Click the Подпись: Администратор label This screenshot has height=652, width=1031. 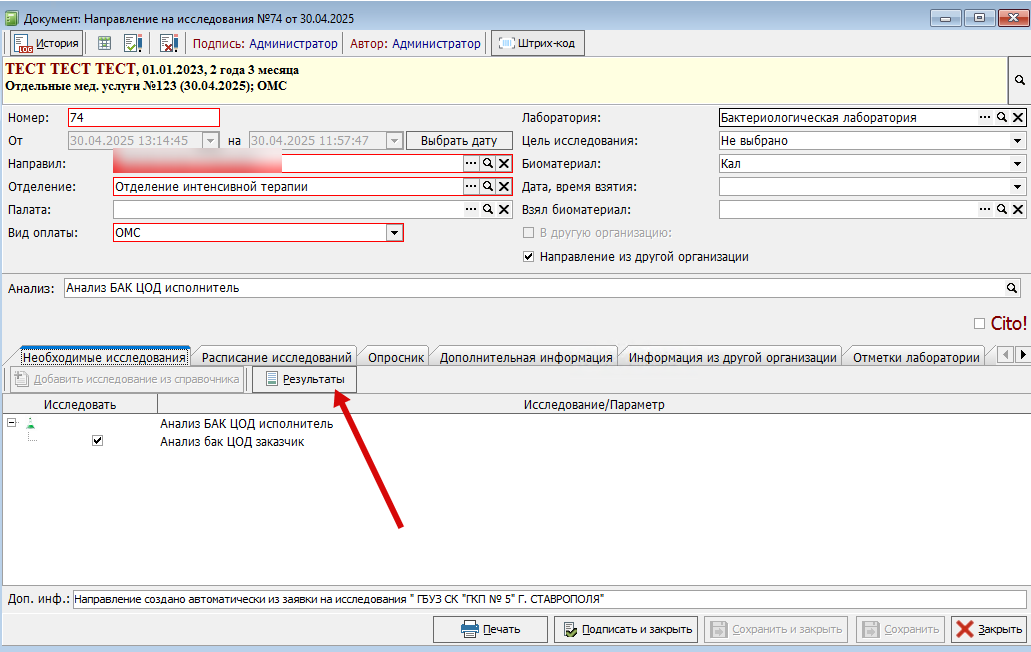click(x=265, y=43)
